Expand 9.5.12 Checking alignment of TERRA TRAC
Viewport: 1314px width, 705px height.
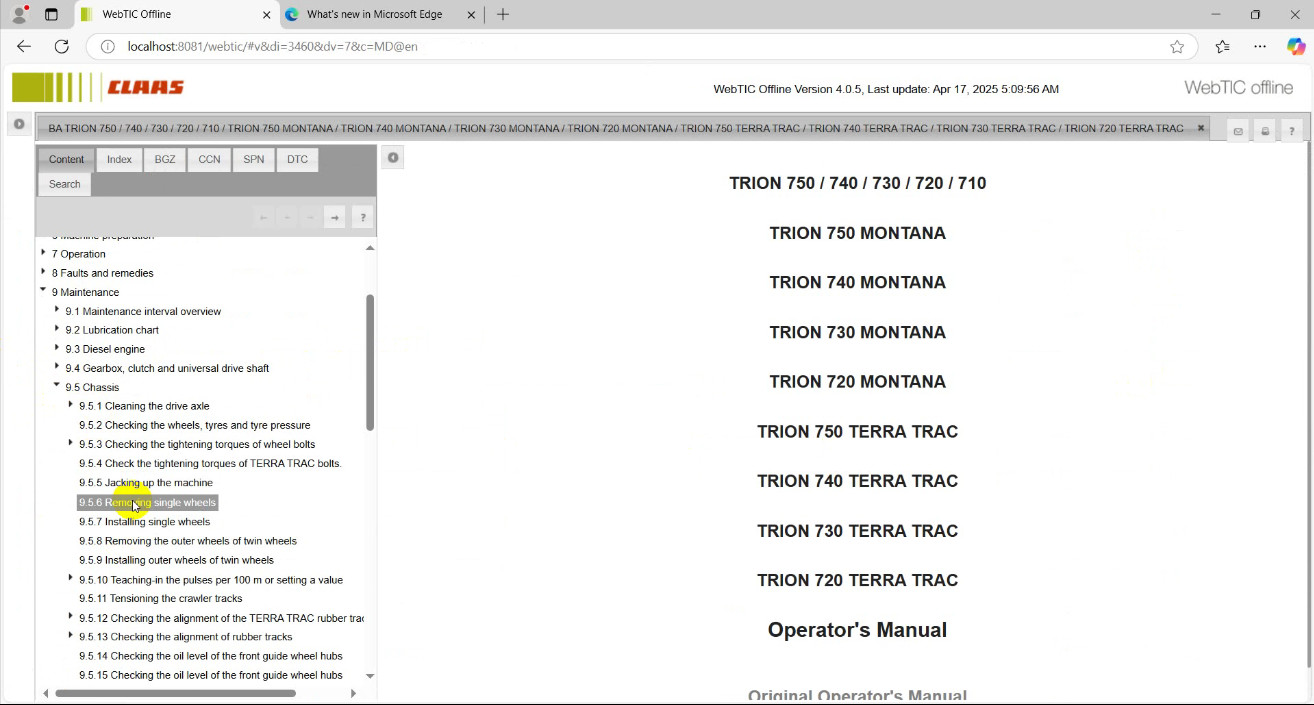tap(70, 617)
